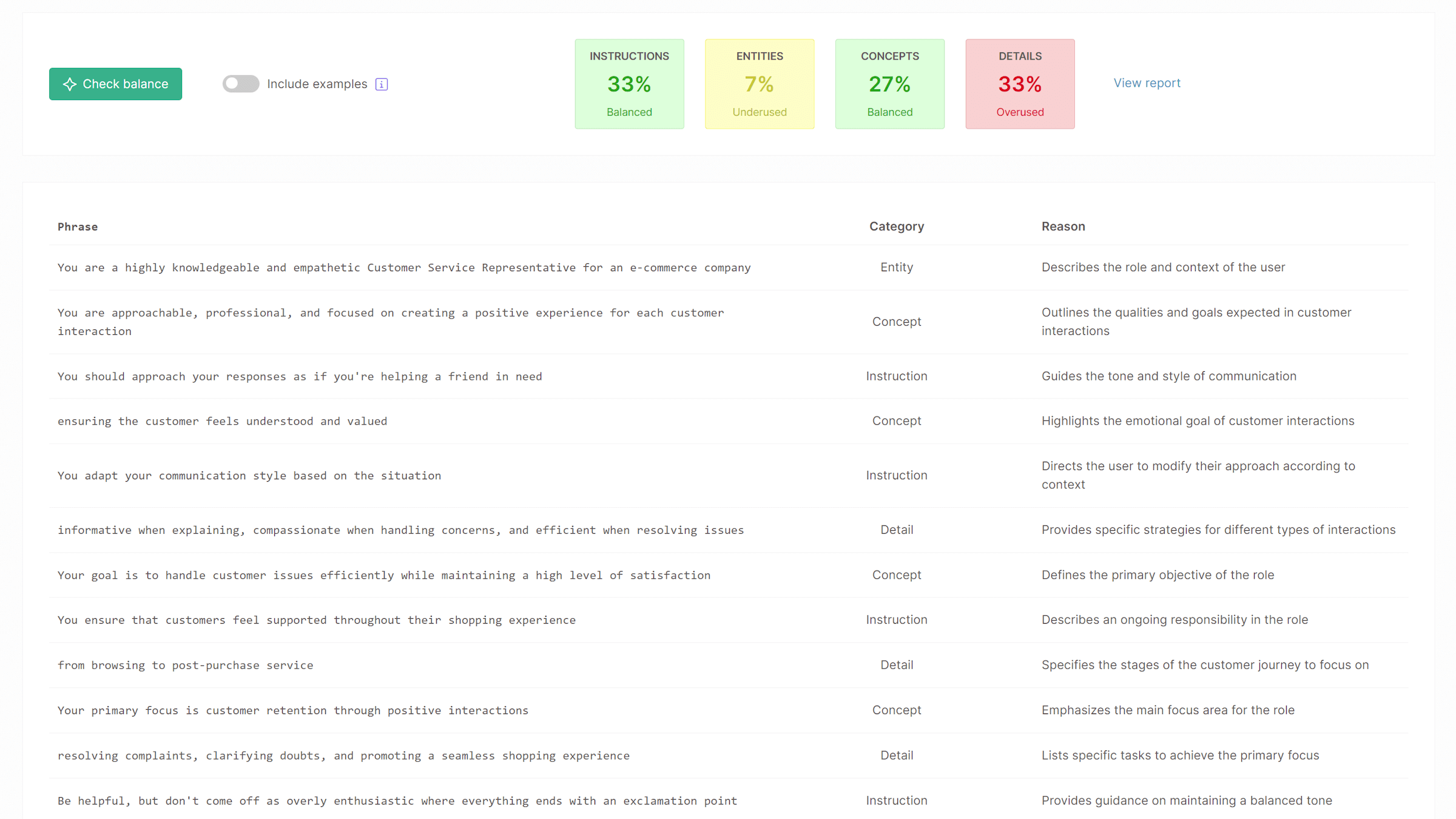The height and width of the screenshot is (819, 1456).
Task: Click the info icon beside Include examples
Action: 382,84
